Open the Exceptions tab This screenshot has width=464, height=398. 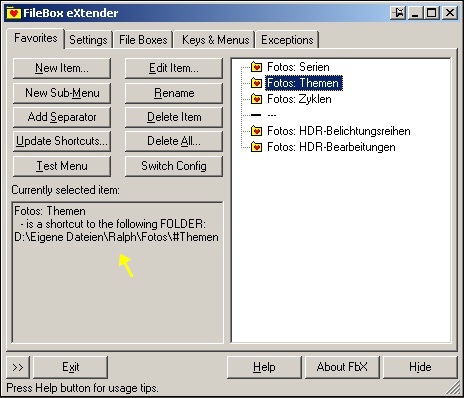point(287,40)
